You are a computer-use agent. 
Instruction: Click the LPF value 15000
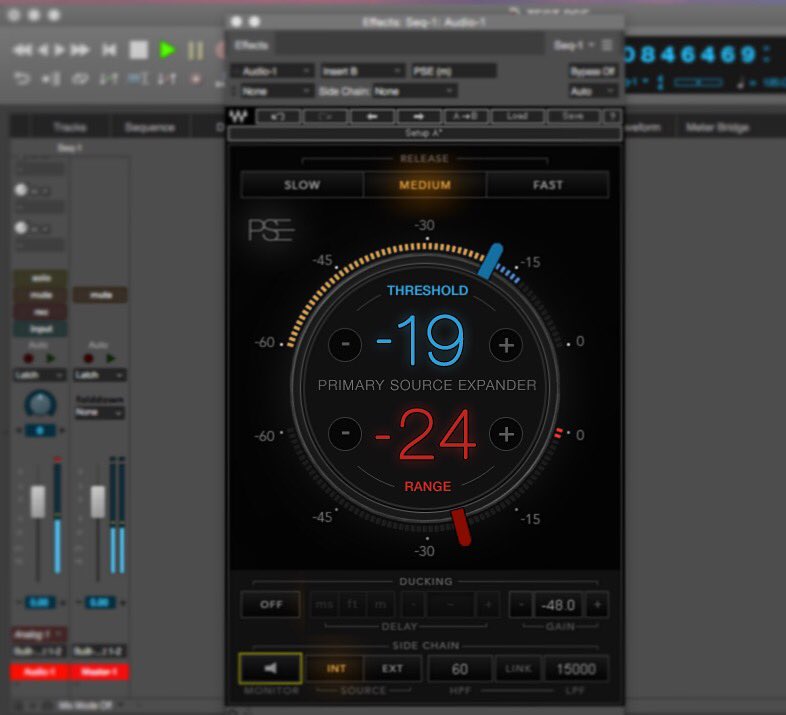(x=576, y=669)
